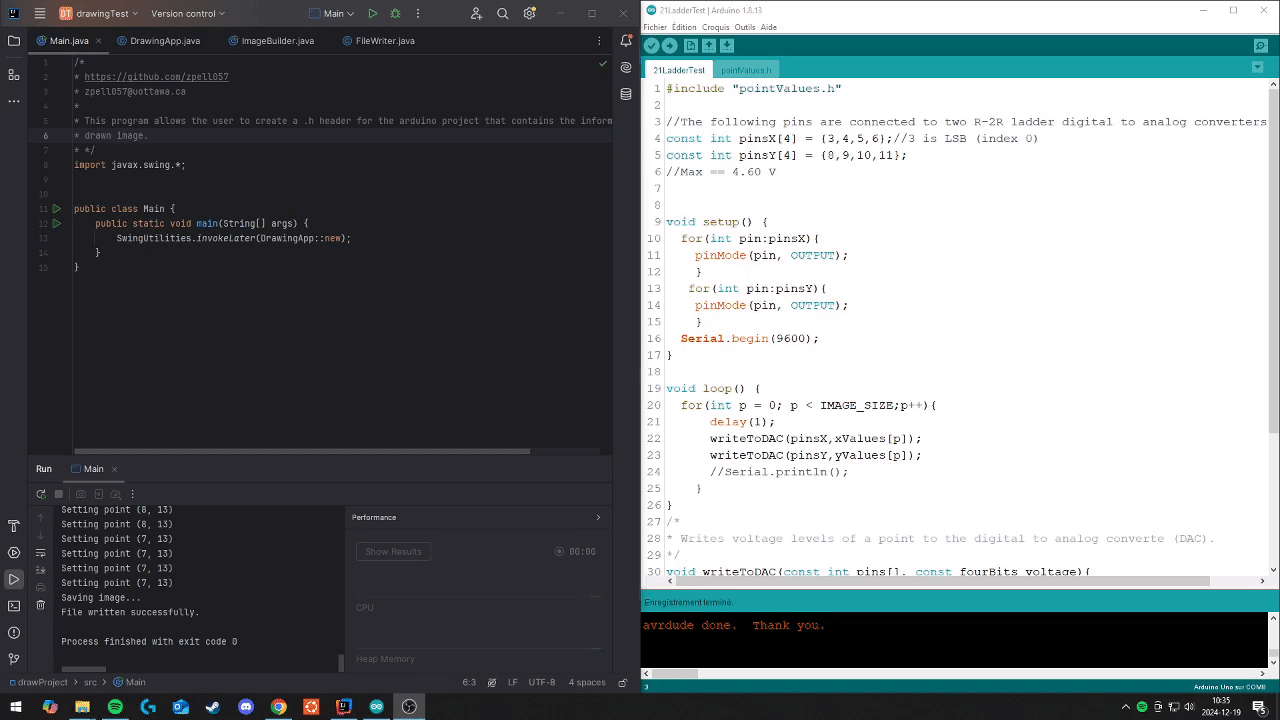Open IntelliJ settings gear
This screenshot has width=1280, height=720.
click(530, 14)
